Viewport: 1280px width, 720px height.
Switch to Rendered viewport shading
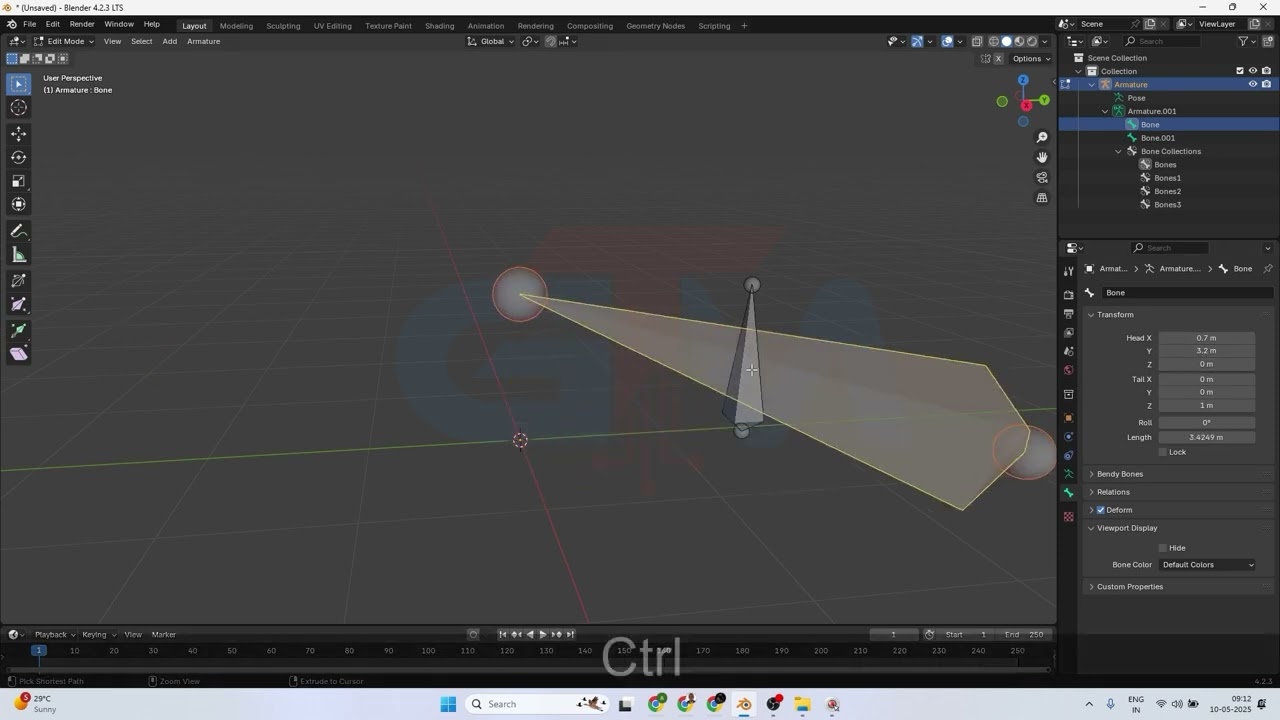point(1032,41)
